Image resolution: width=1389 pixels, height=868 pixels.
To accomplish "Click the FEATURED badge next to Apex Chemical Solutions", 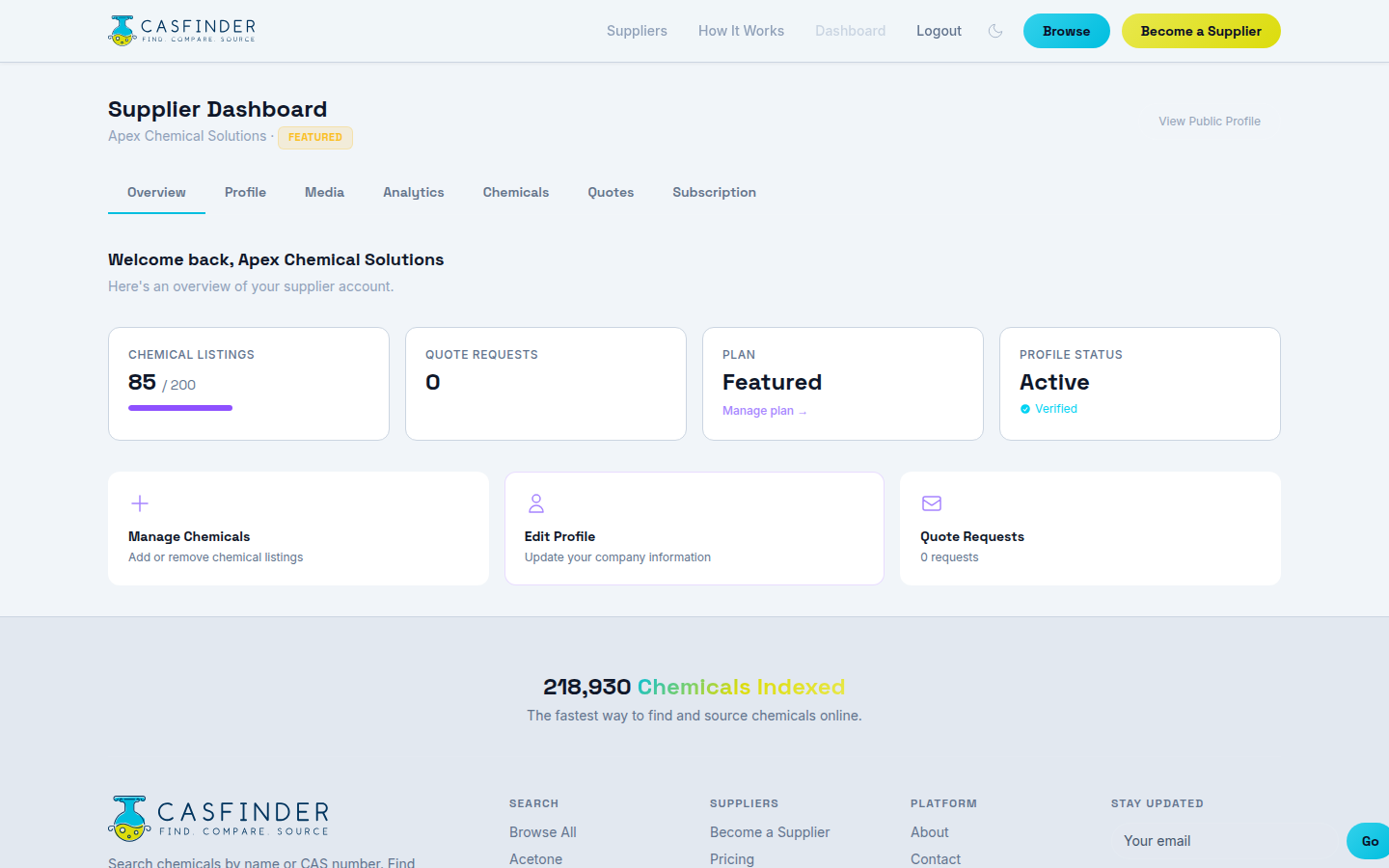I will click(x=314, y=137).
